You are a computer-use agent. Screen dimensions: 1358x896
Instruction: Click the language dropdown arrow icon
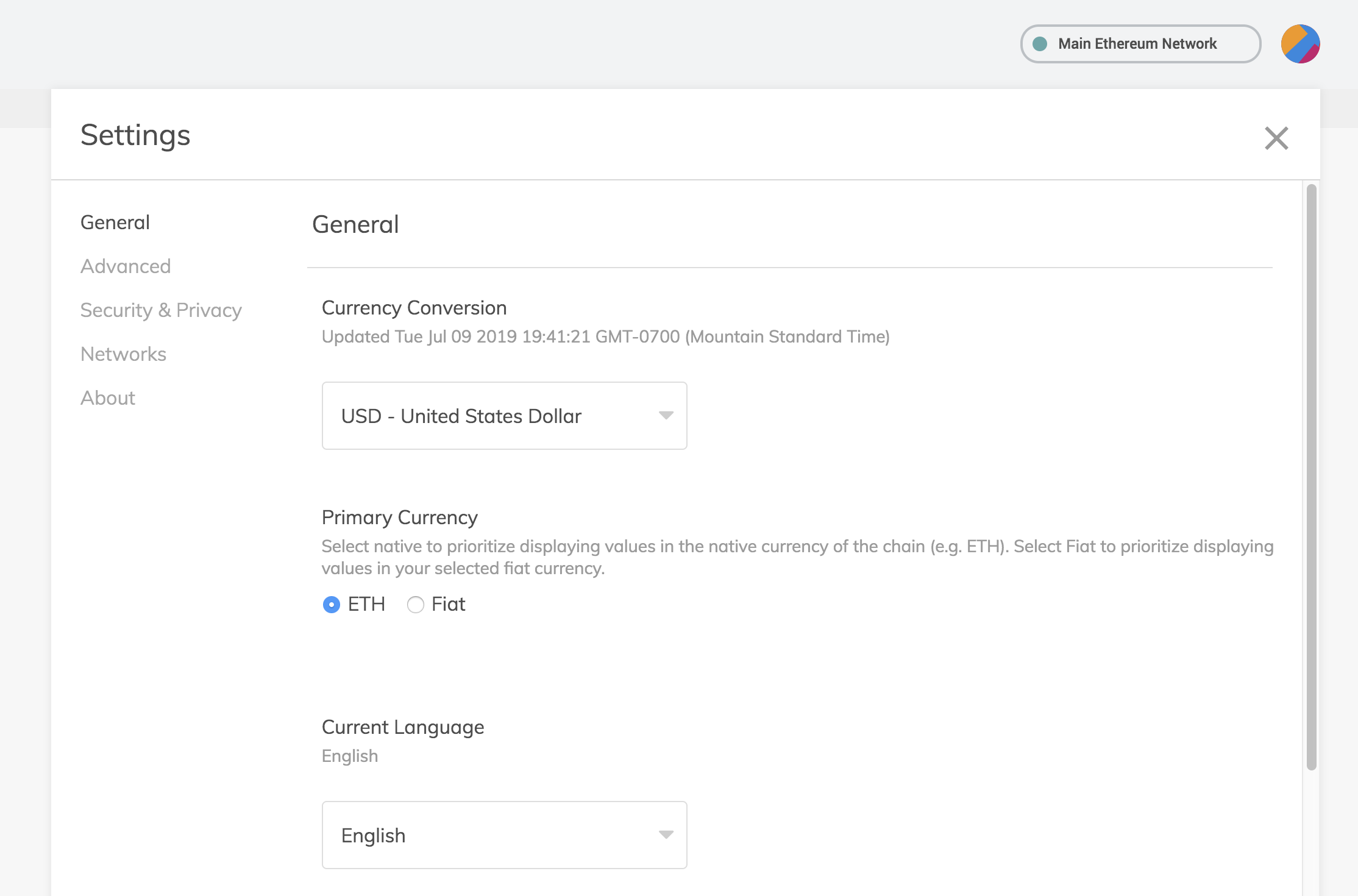(666, 834)
